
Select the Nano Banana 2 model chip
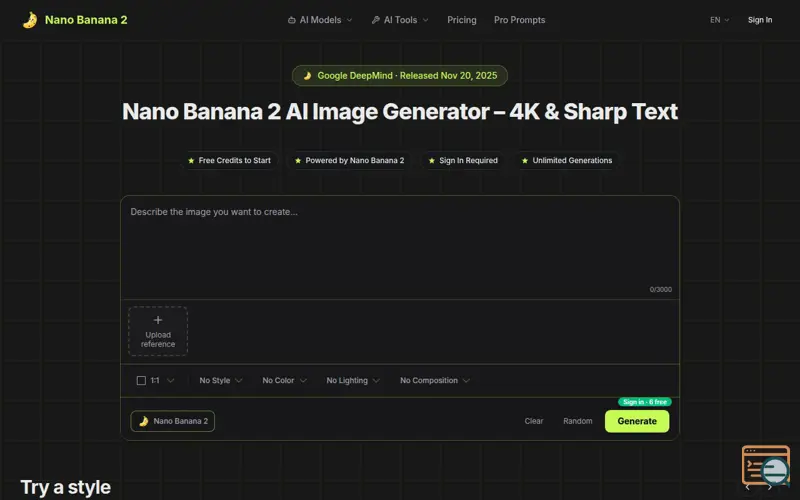coord(172,421)
